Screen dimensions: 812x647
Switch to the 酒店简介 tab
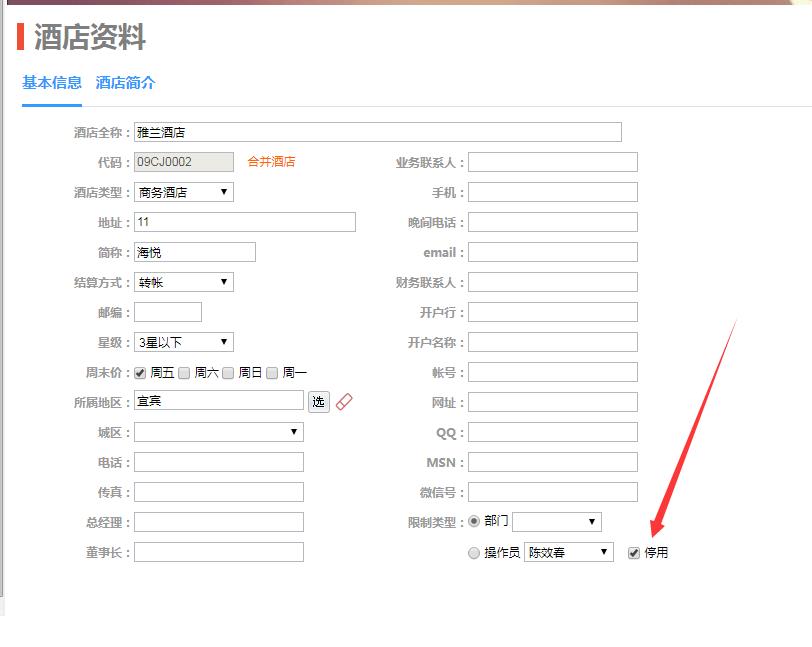pos(126,83)
